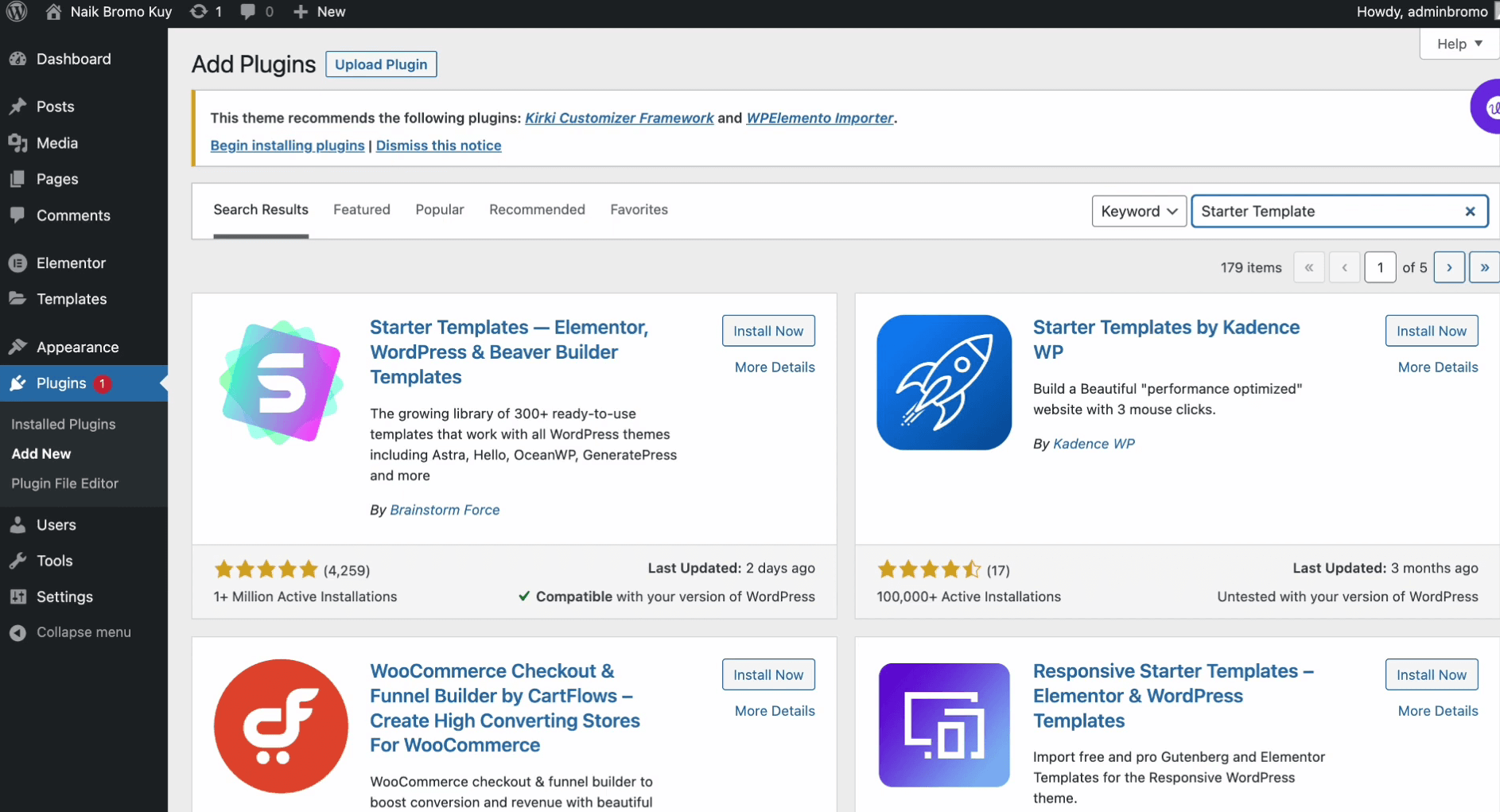Install the CartFlows WooCommerce plugin

click(x=768, y=674)
